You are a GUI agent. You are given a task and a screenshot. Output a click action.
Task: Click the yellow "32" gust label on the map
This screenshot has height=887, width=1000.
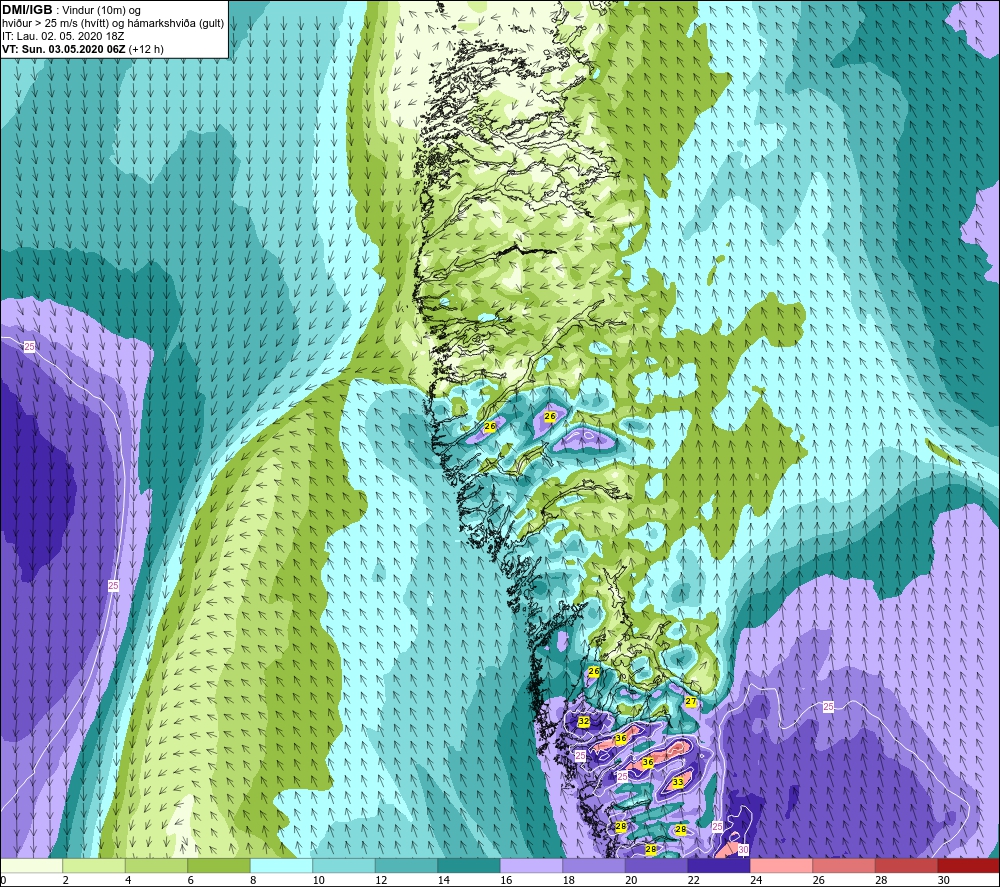584,721
